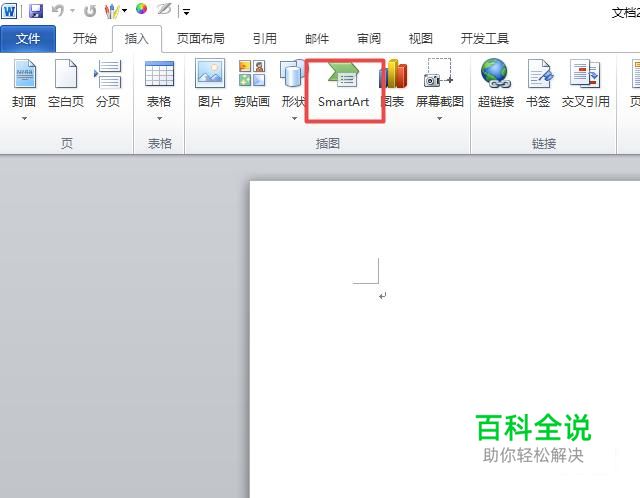
Task: Insert a blank page with 空白页
Action: [x=66, y=84]
